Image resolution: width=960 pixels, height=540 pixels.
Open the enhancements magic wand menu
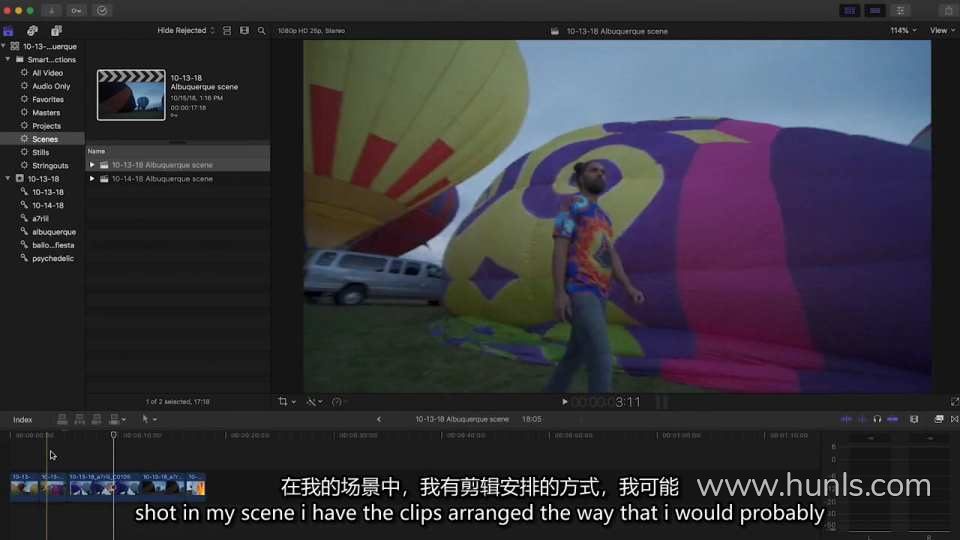pos(314,402)
